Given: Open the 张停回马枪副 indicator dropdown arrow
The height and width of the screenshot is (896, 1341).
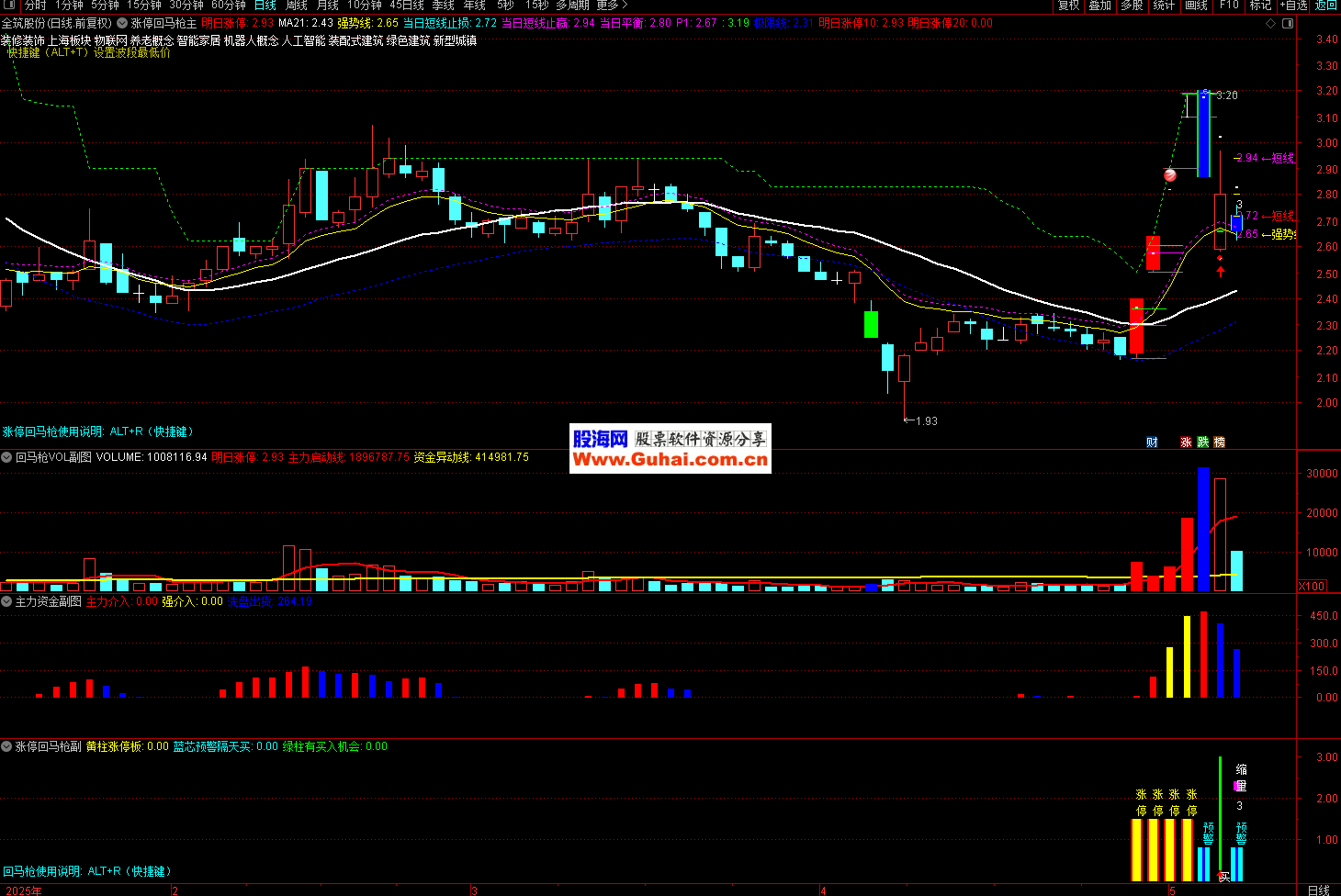Looking at the screenshot, I should pos(7,746).
